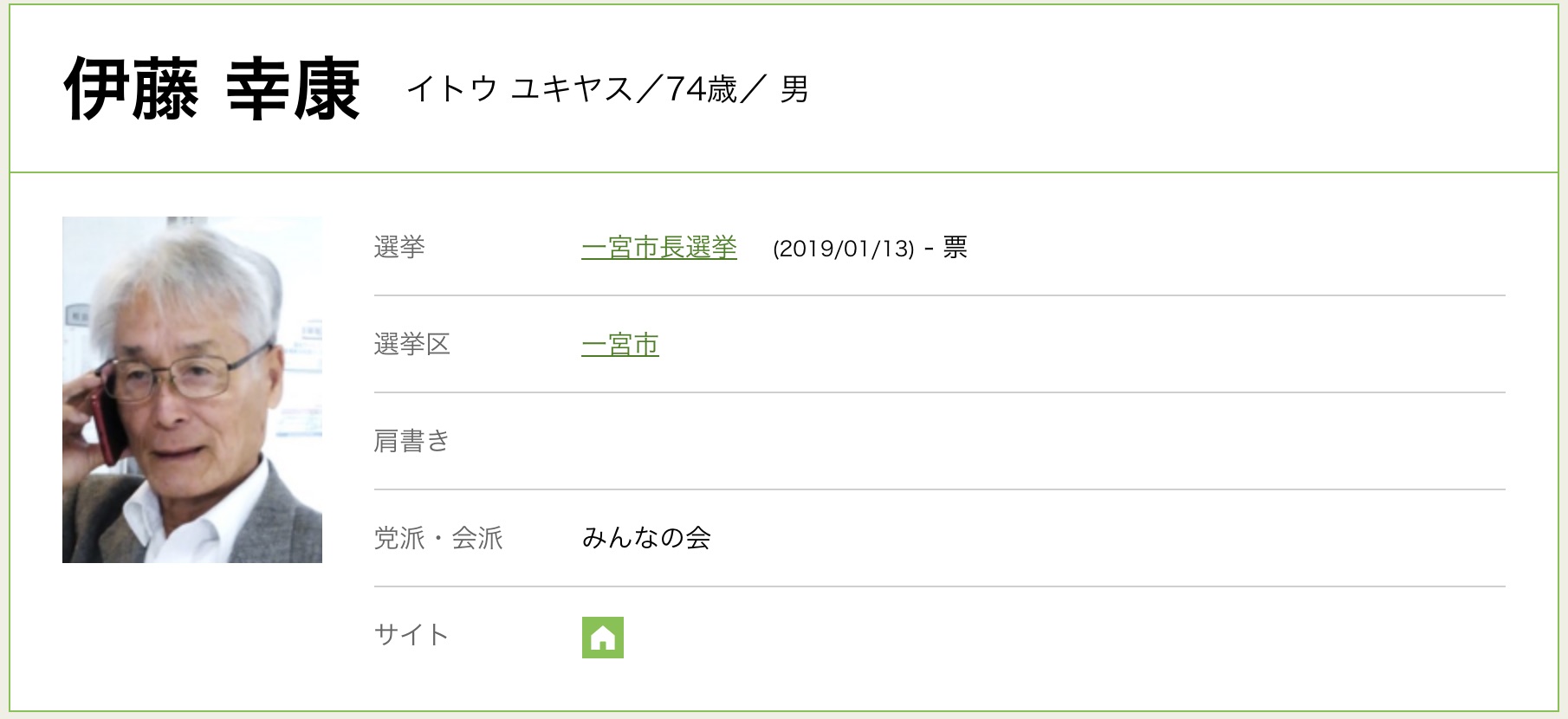Click the 党派・会派 row label

click(438, 539)
